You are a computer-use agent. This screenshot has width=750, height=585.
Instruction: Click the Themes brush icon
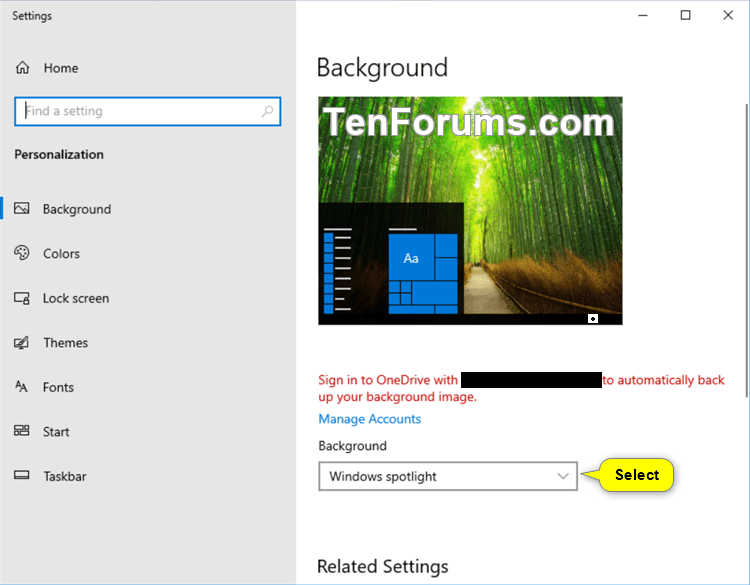pyautogui.click(x=22, y=342)
